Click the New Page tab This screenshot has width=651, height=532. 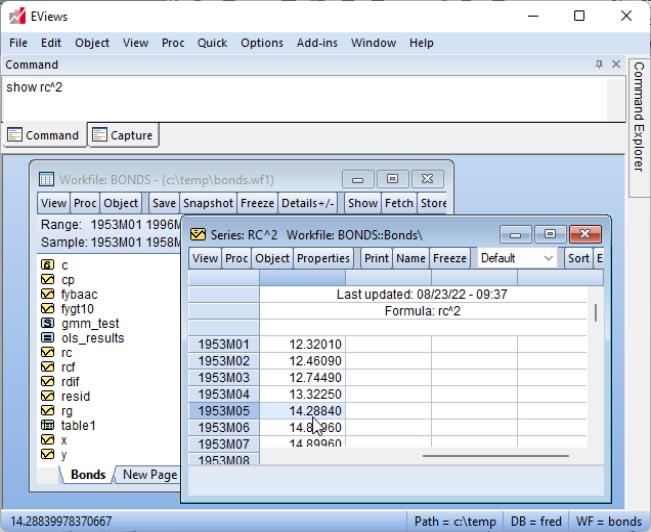[x=149, y=475]
